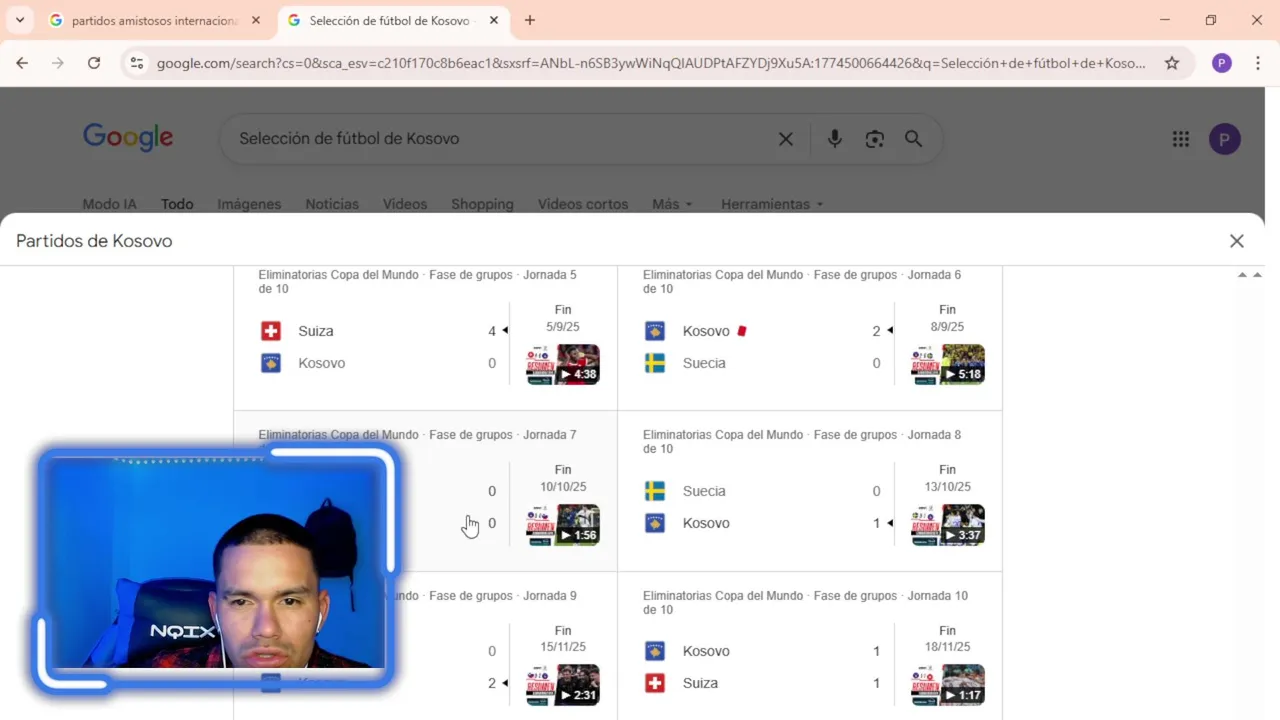Click Suiza flag in Jornada 10 match
The image size is (1280, 720).
click(655, 683)
